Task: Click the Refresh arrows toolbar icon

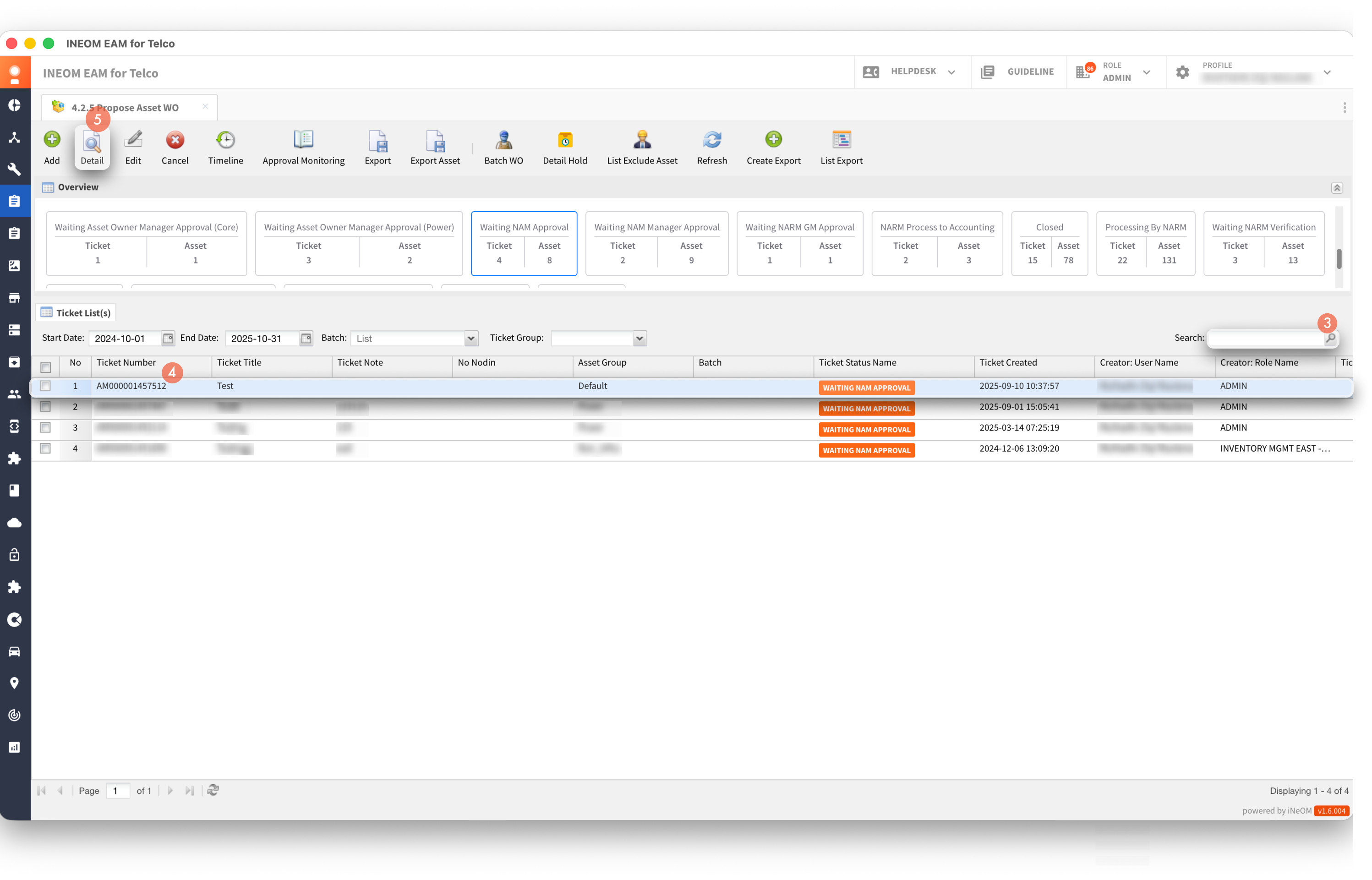Action: coord(711,140)
